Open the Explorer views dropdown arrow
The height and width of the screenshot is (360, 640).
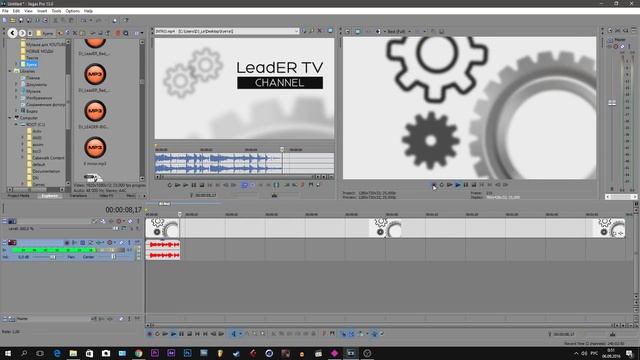(x=142, y=33)
